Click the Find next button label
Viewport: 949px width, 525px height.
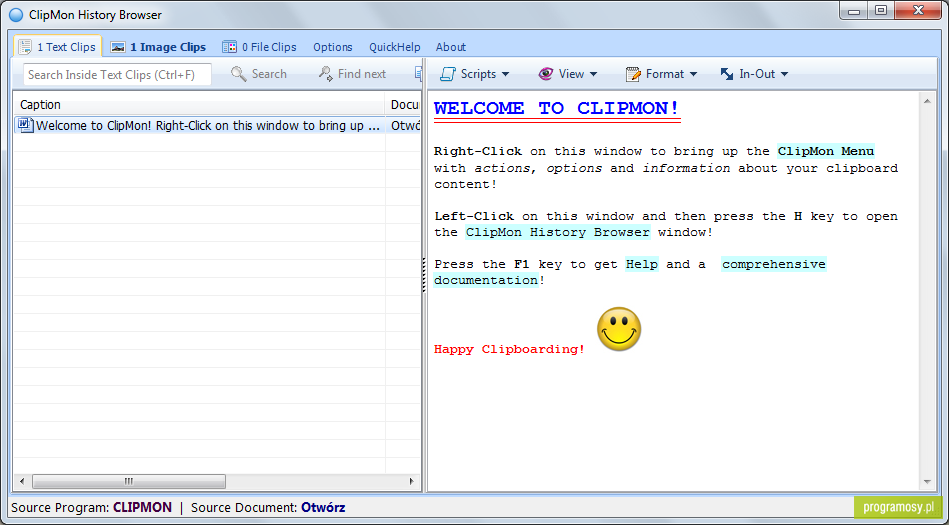point(361,74)
